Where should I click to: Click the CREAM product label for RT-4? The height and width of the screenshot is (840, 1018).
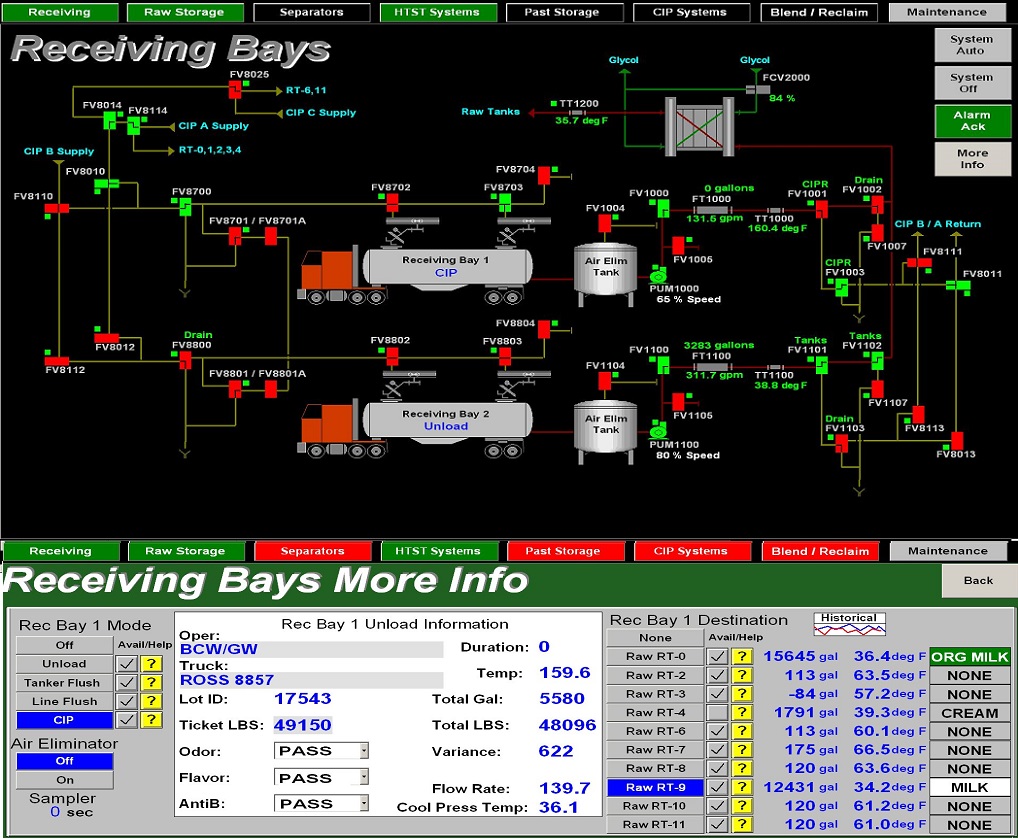pos(969,713)
